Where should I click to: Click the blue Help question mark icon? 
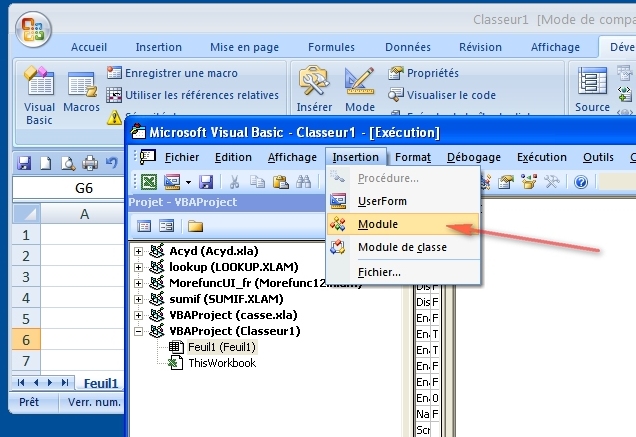pyautogui.click(x=581, y=182)
